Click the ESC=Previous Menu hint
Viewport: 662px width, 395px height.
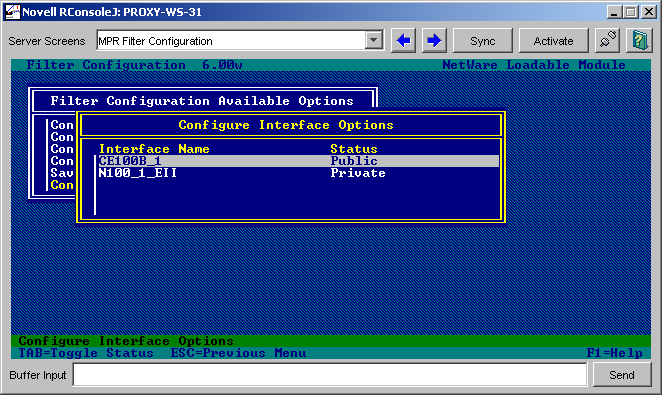tap(239, 353)
